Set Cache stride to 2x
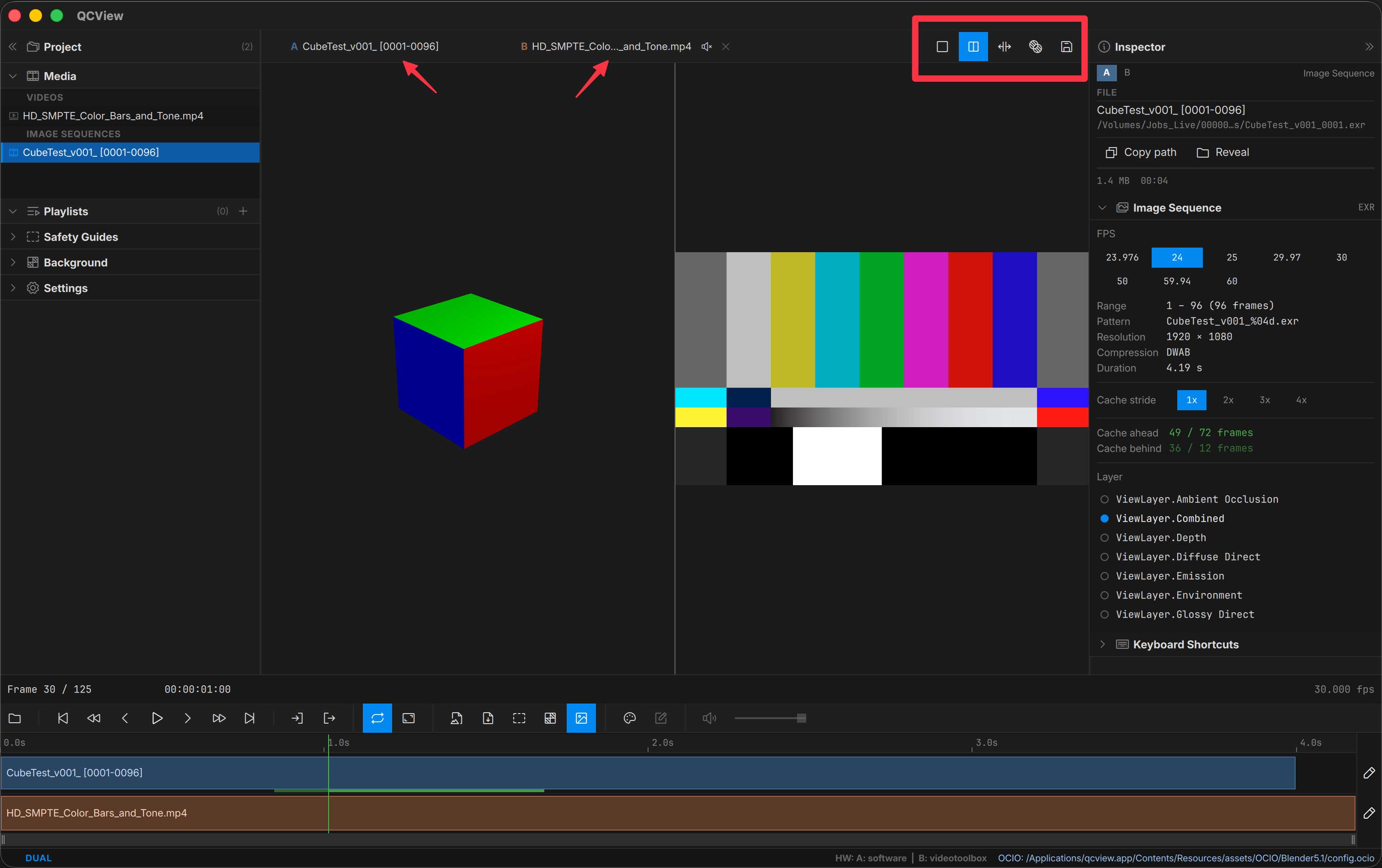This screenshot has width=1382, height=868. pos(1228,400)
